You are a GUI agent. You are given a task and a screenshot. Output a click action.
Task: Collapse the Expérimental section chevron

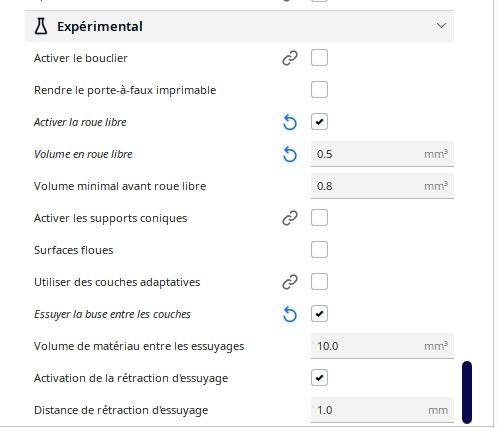pos(441,26)
